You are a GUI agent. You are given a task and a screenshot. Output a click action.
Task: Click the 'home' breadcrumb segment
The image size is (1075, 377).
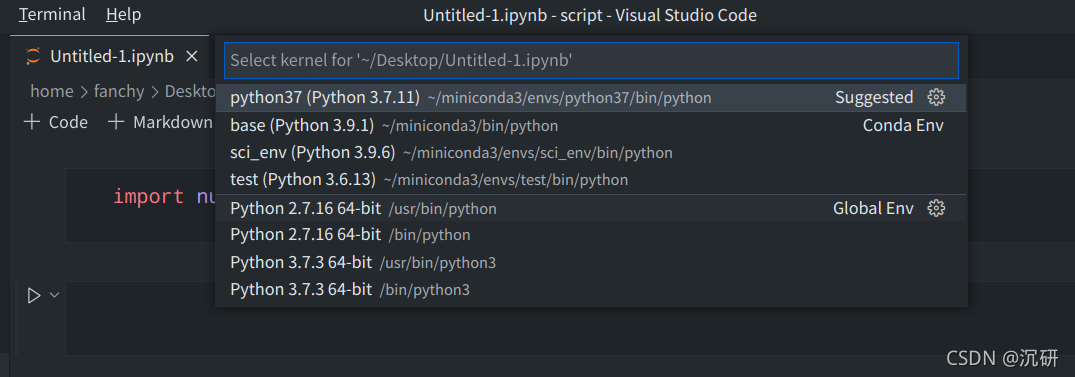[51, 91]
